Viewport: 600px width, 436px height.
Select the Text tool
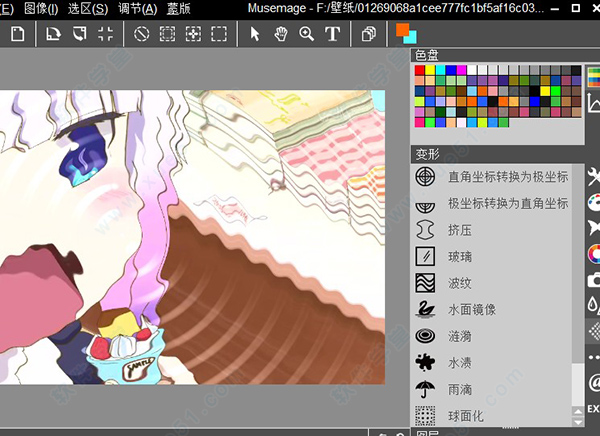(332, 34)
